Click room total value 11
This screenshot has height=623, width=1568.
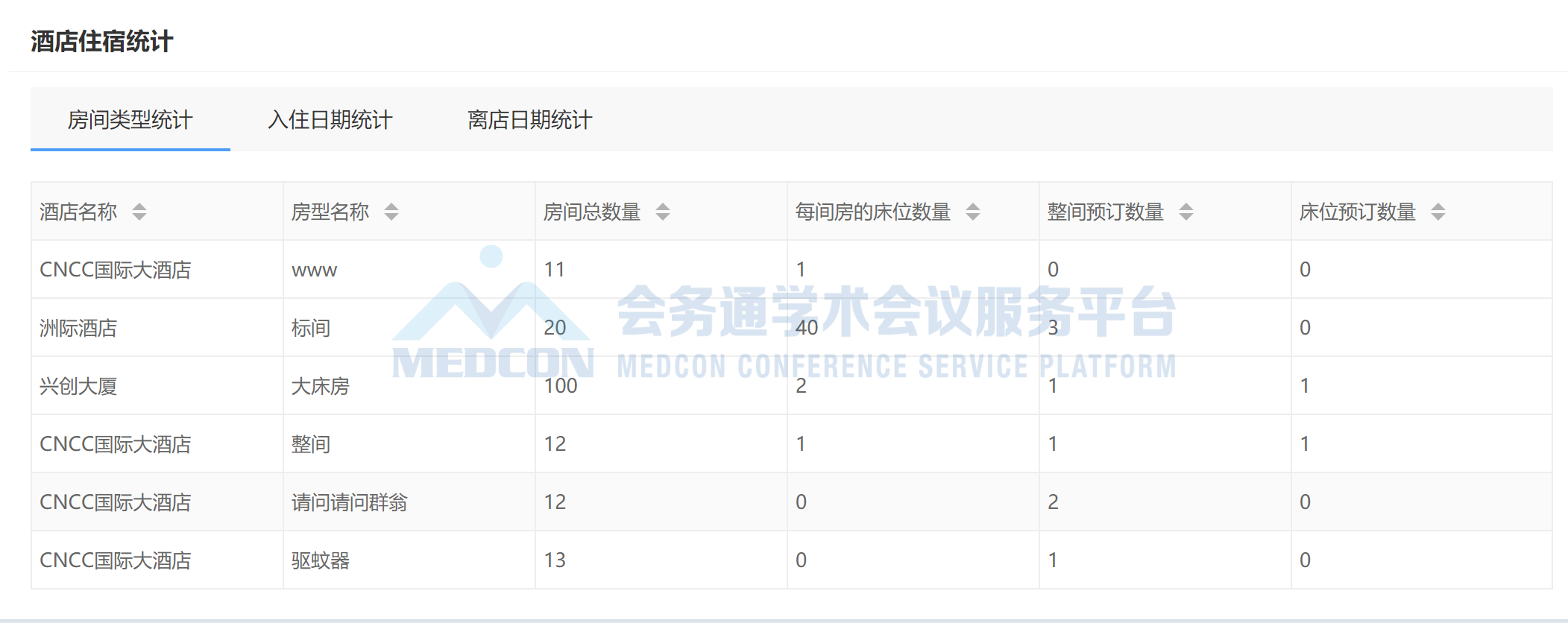554,270
